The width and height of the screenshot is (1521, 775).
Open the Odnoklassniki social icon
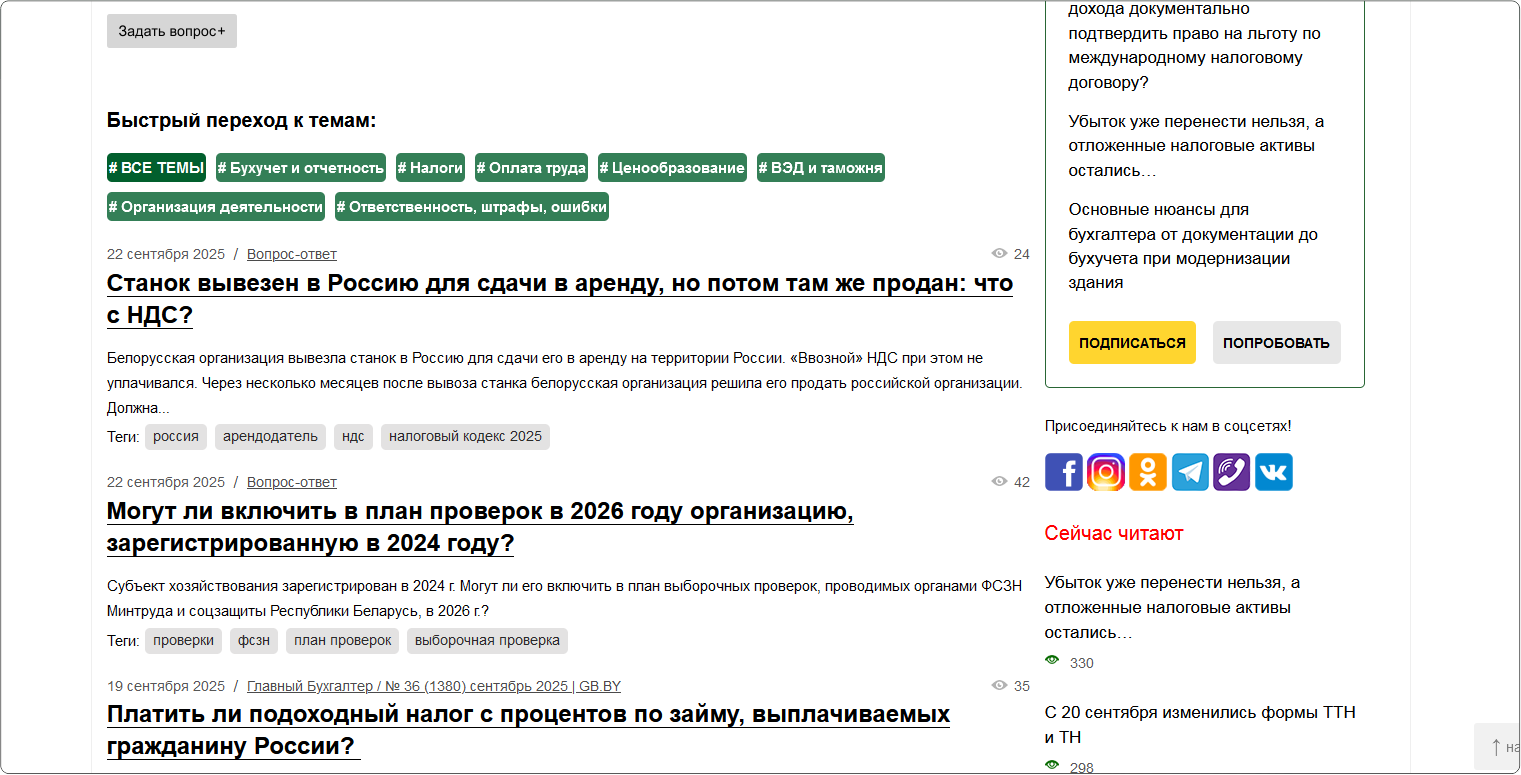[x=1147, y=472]
